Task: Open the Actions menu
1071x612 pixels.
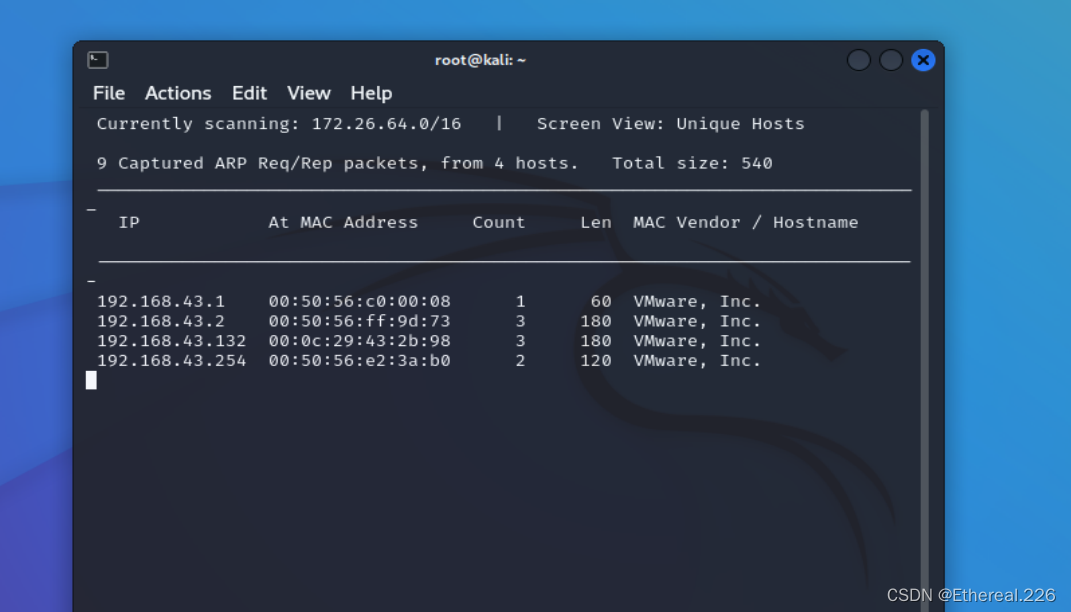Action: coord(177,93)
